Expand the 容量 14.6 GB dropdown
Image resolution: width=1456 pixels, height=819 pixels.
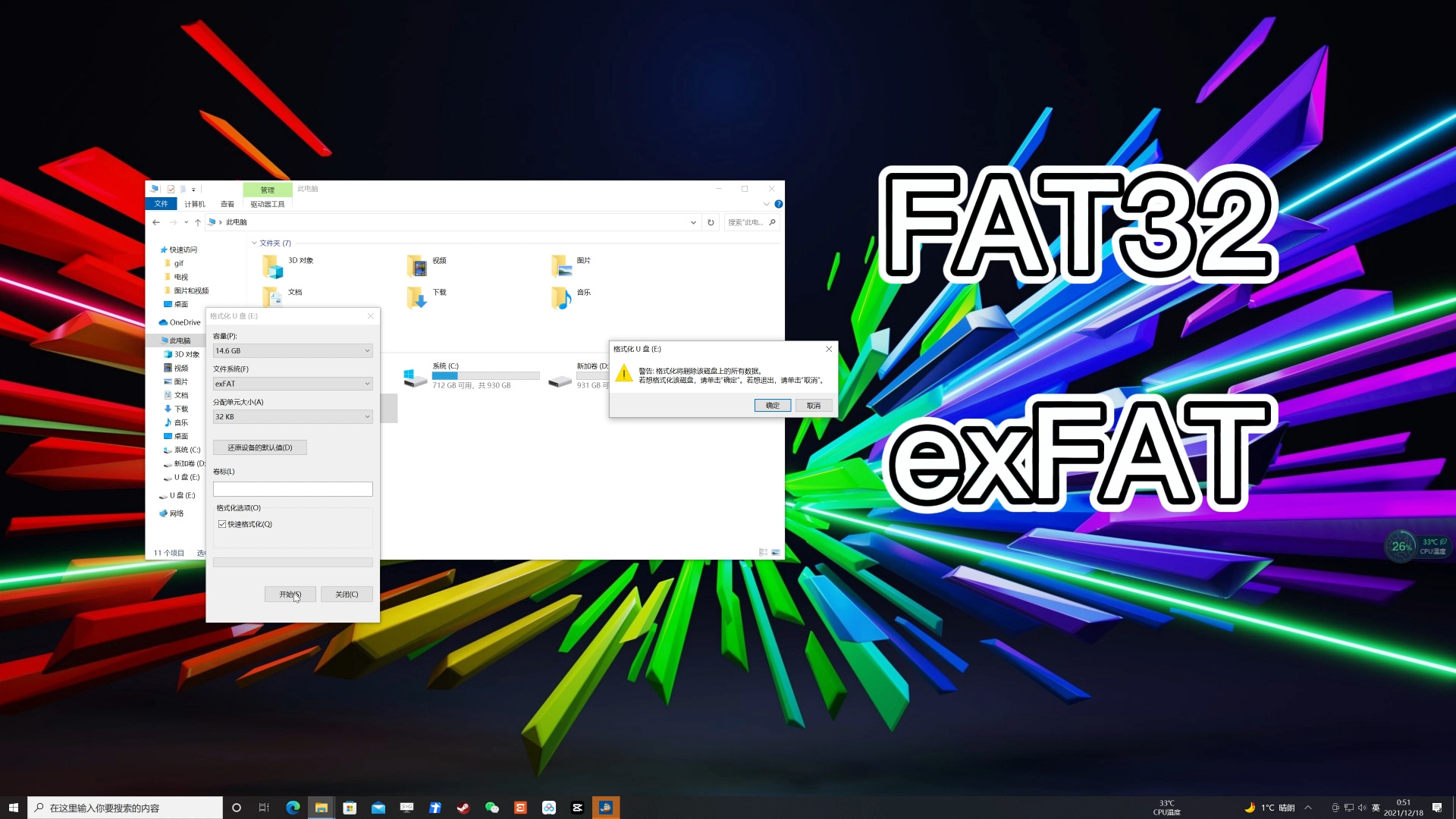[293, 351]
